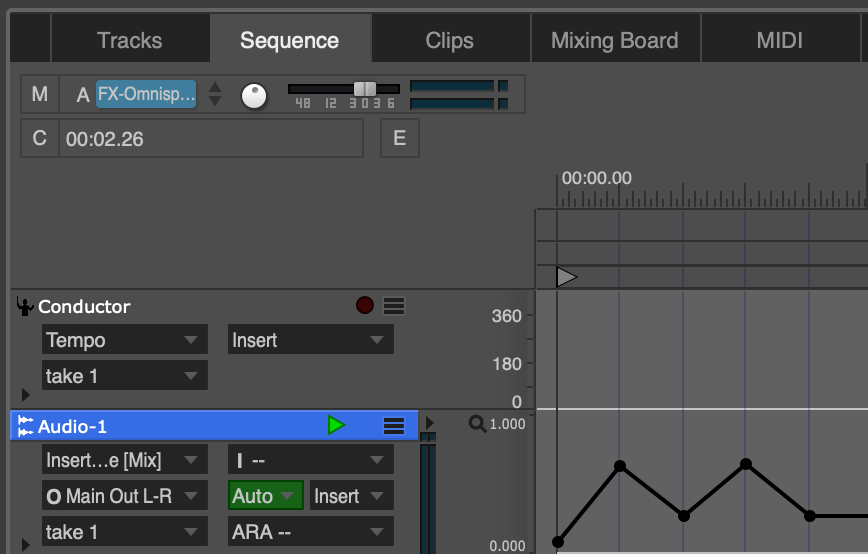
Task: Click the M button in track info
Action: click(x=39, y=94)
